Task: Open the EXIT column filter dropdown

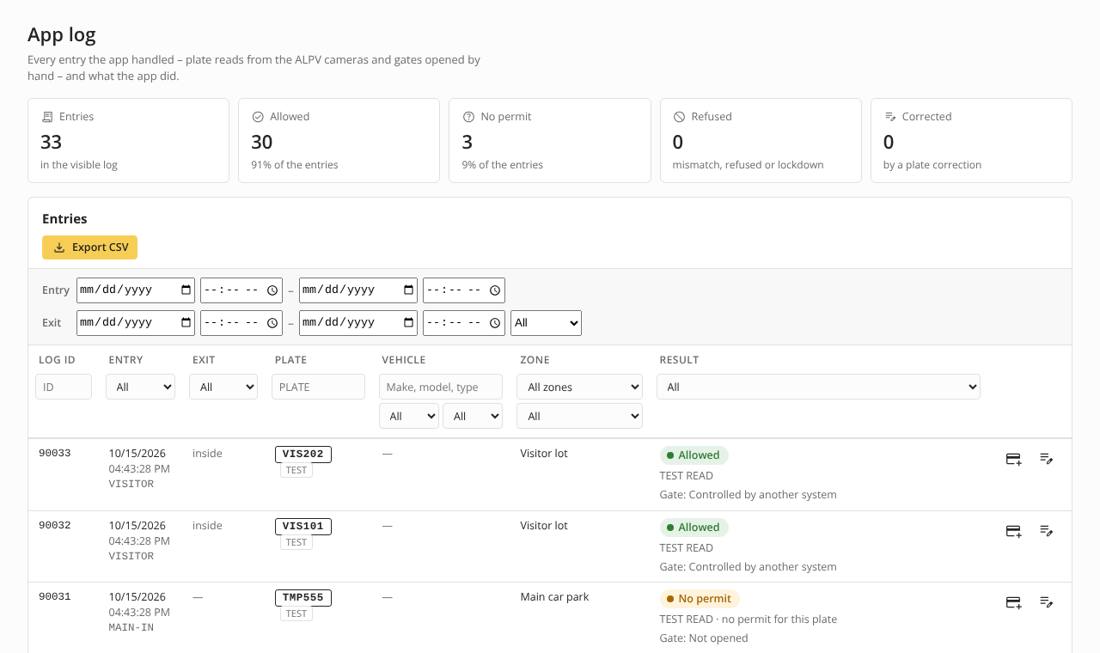Action: [x=223, y=387]
